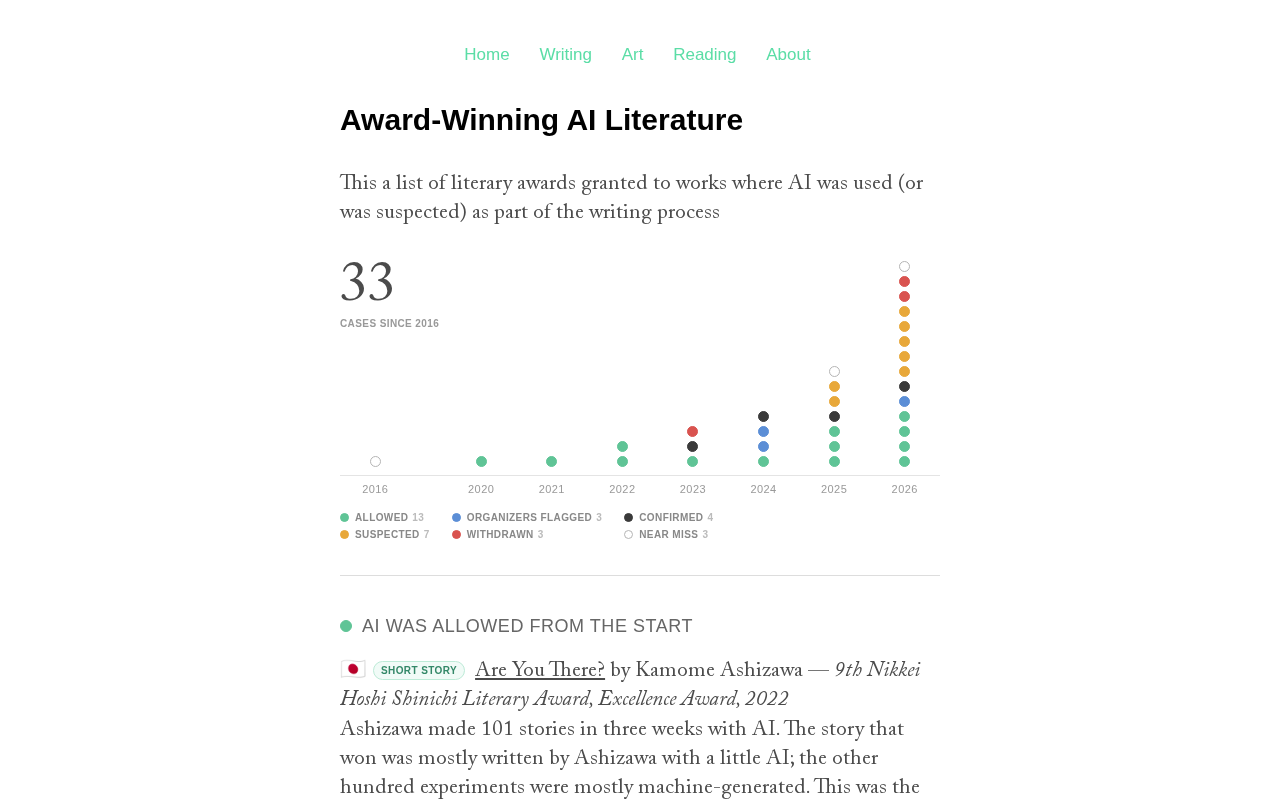Select the CONFIRMED legend entry
The width and height of the screenshot is (1280, 800).
[x=669, y=518]
